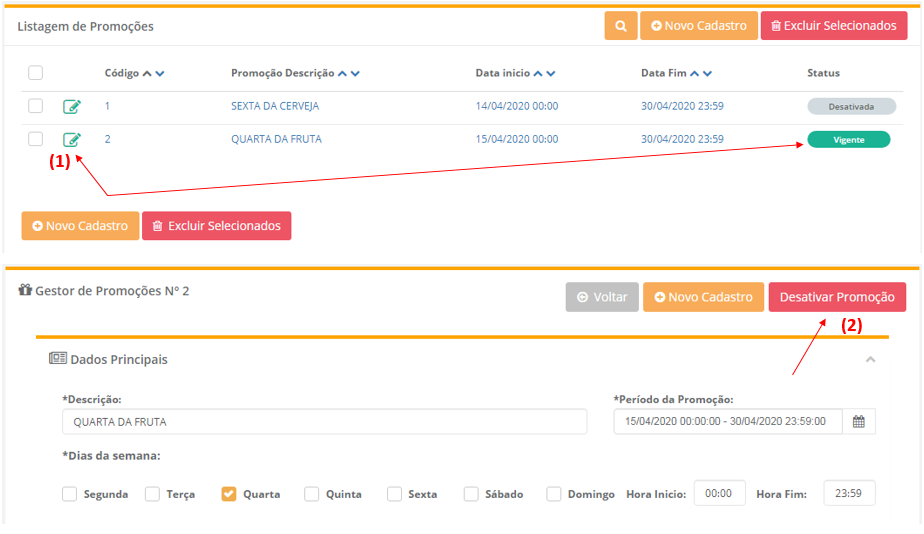Uncheck the Quarta weekday checkbox
Viewport: 924px width, 534px height.
coord(229,494)
